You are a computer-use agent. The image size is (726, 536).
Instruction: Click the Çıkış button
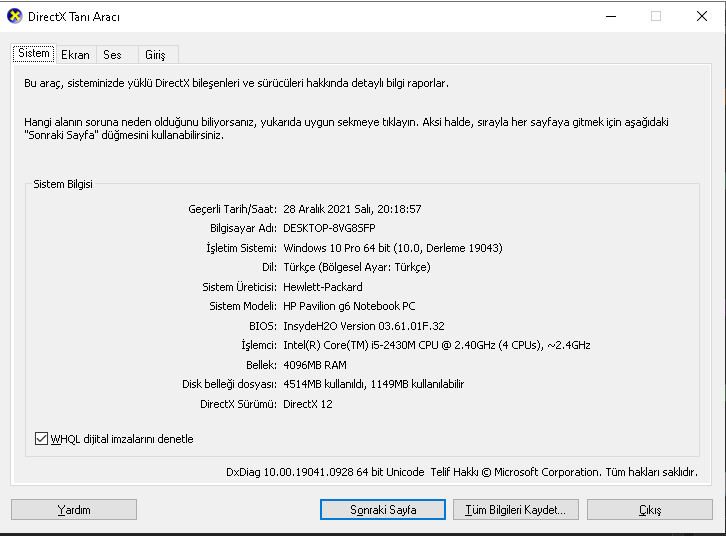[x=650, y=510]
